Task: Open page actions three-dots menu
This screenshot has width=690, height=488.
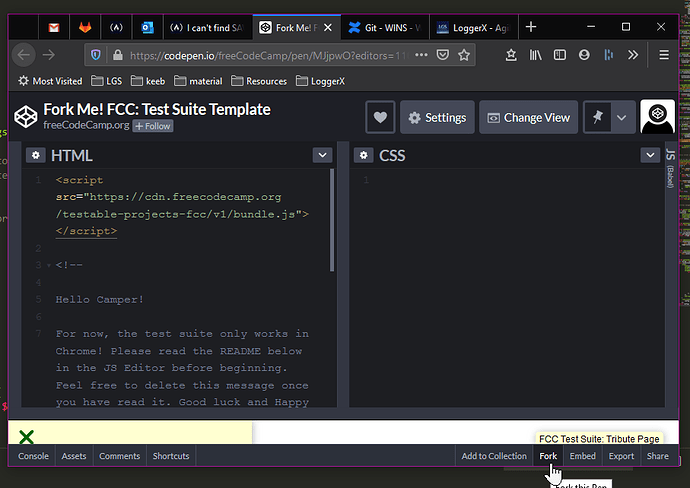Action: click(421, 55)
